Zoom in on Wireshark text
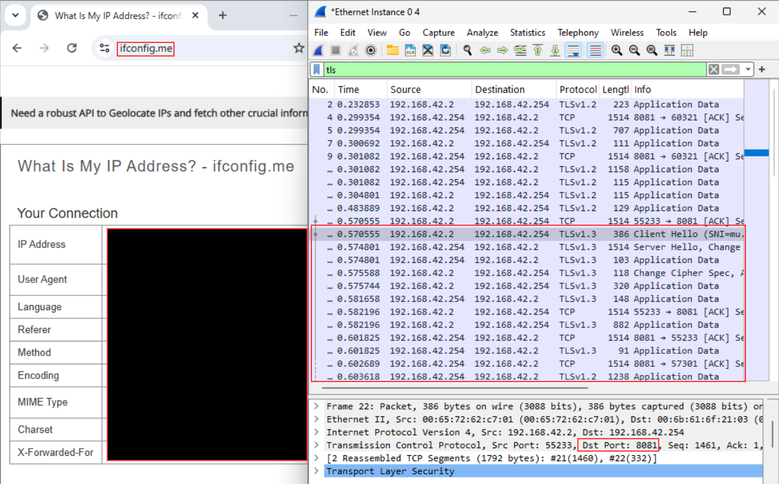Screen dimensions: 779x484 coord(617,50)
